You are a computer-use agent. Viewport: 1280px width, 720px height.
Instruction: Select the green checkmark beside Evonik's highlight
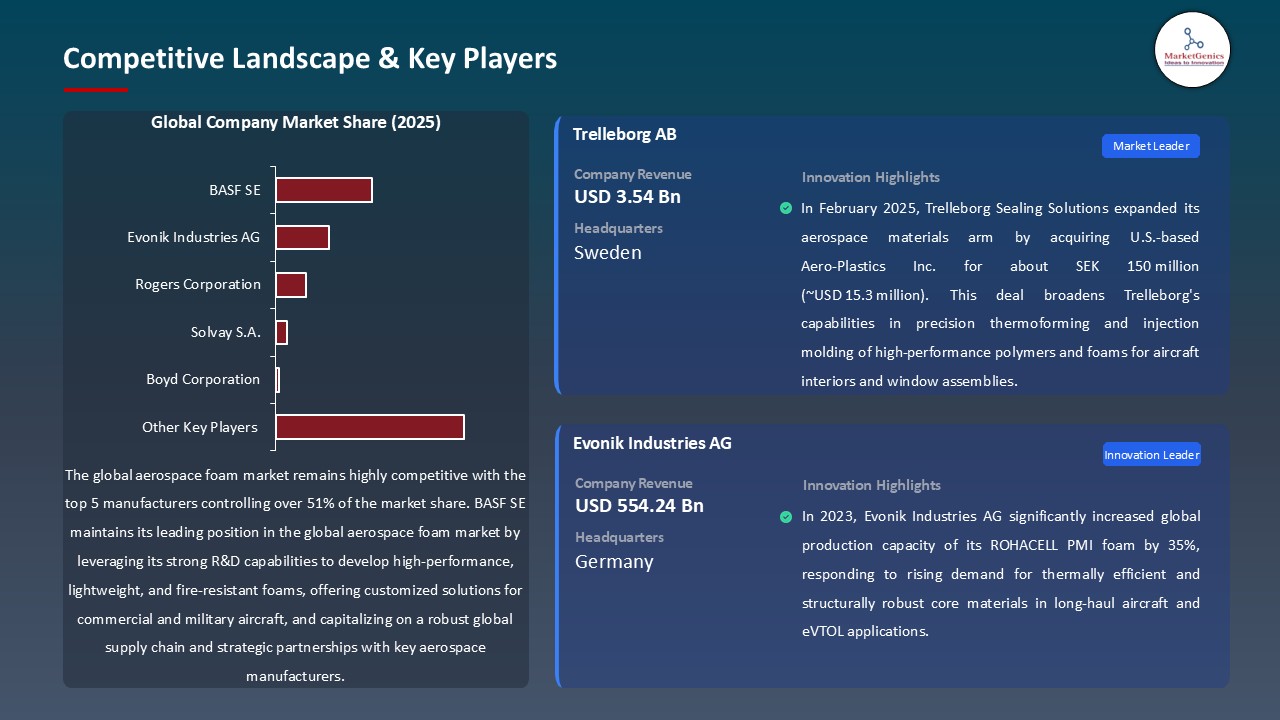coord(786,517)
